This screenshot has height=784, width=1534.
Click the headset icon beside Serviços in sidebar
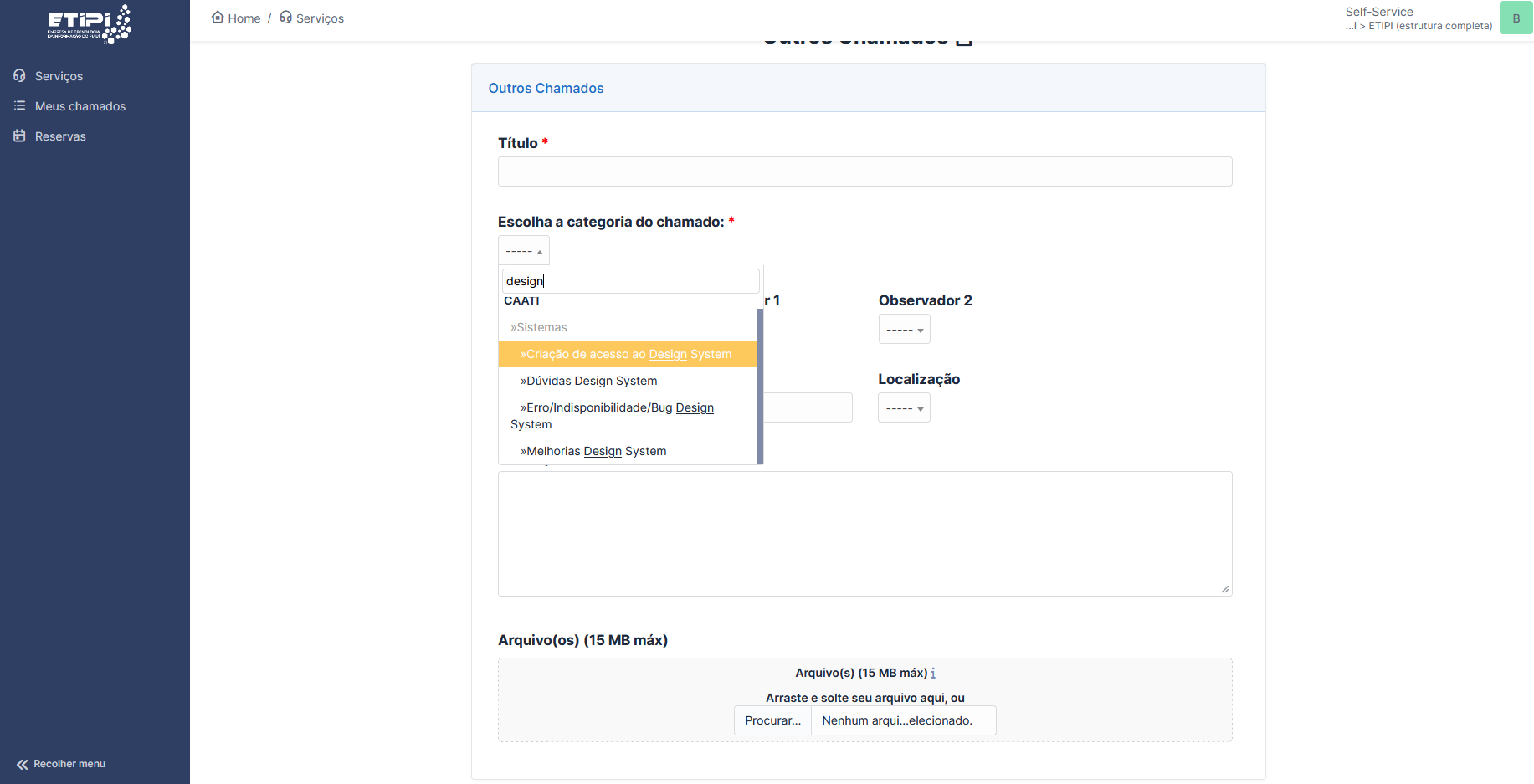click(x=19, y=76)
